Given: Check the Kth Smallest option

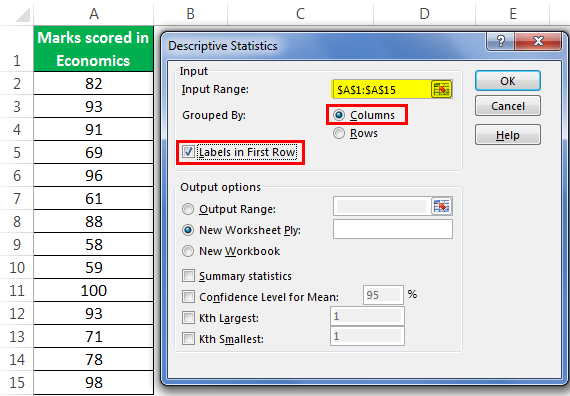Looking at the screenshot, I should click(188, 339).
